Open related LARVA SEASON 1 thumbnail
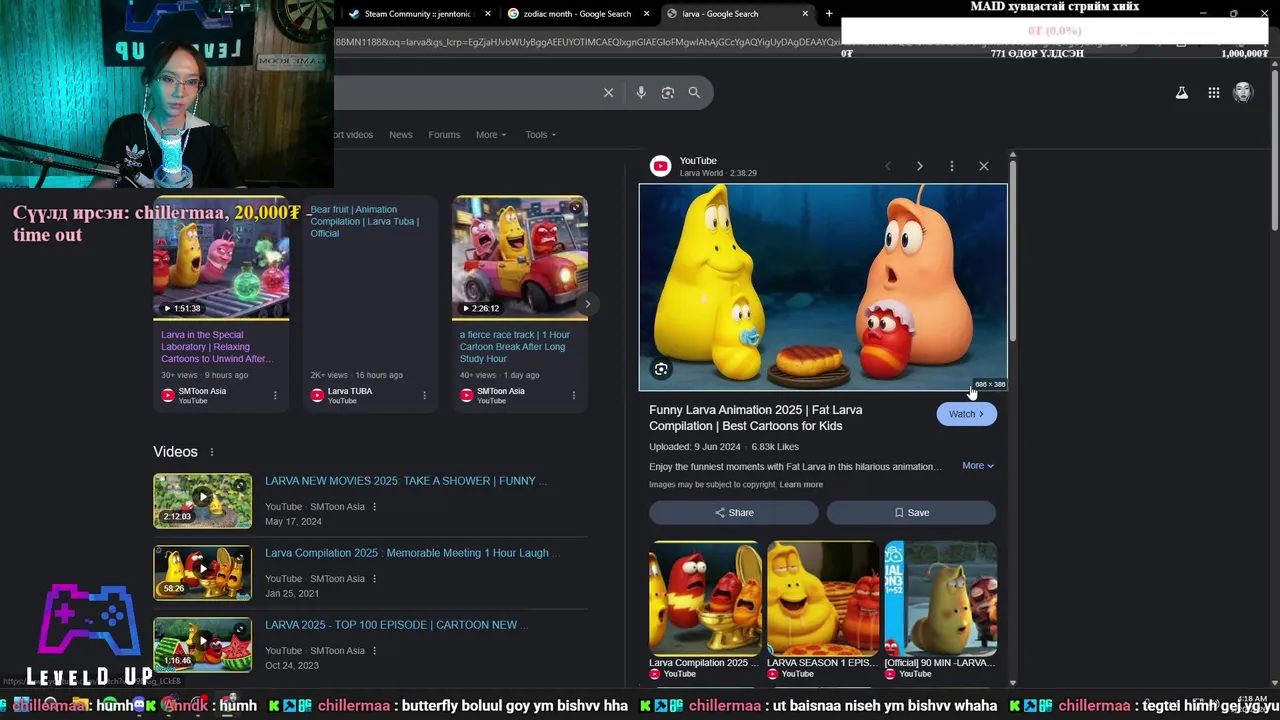This screenshot has width=1280, height=720. tap(823, 598)
